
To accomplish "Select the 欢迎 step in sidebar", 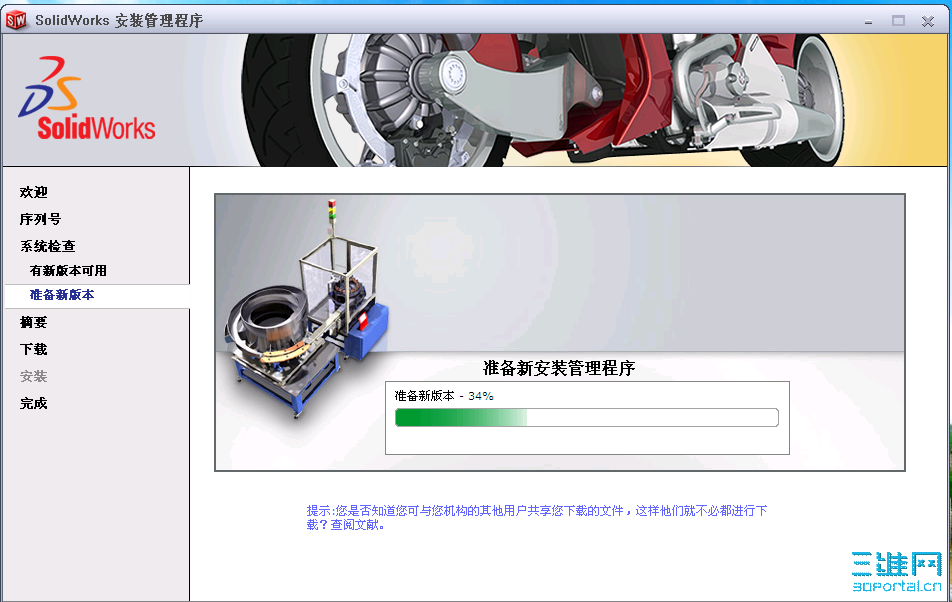I will (33, 192).
